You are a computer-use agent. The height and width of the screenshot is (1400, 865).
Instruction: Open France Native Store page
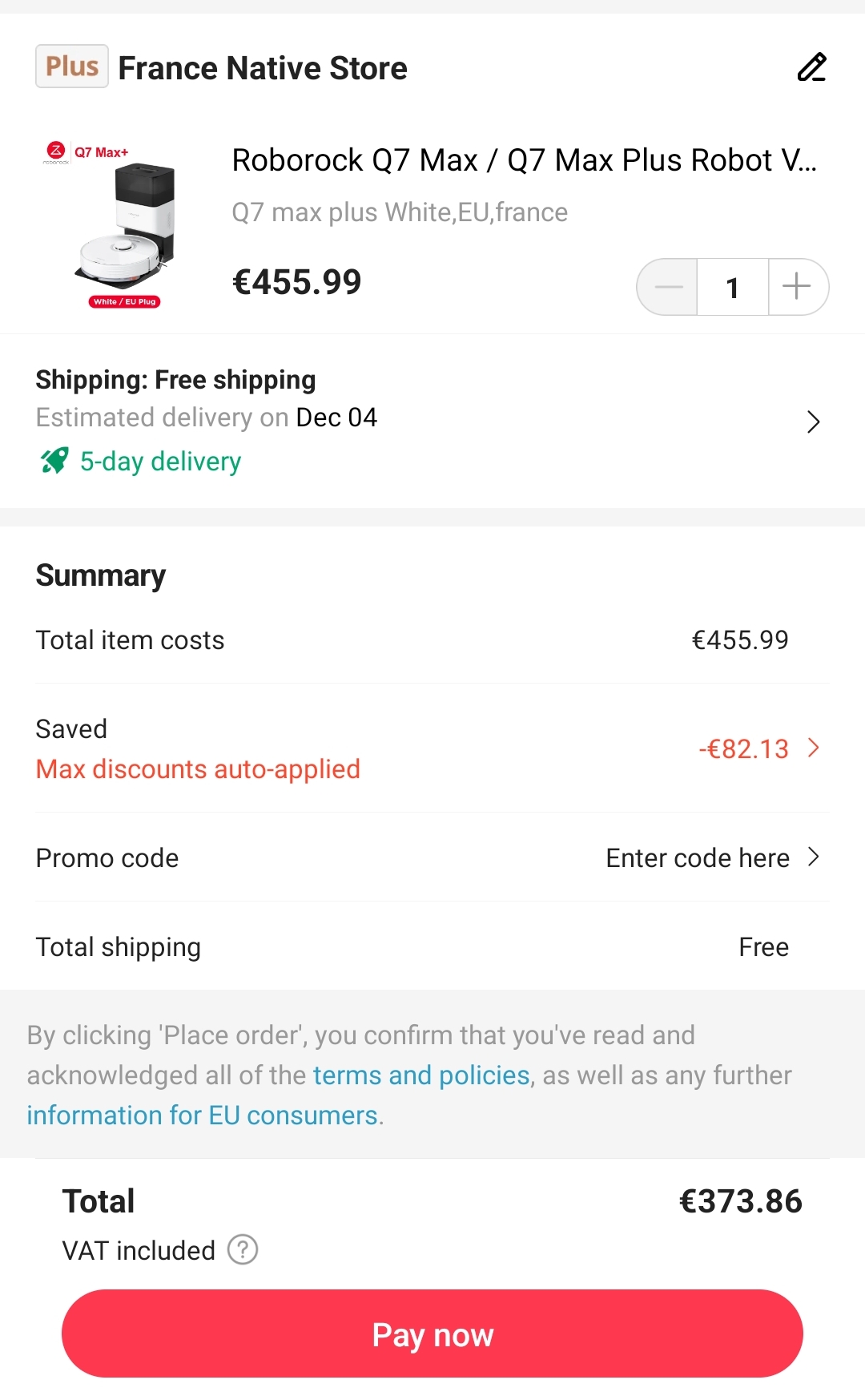pyautogui.click(x=263, y=68)
